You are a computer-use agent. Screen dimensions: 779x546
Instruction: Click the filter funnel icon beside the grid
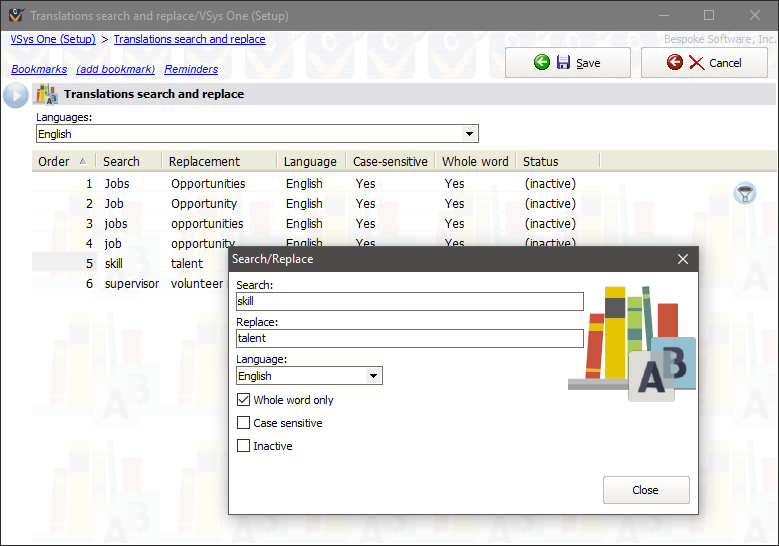tap(744, 193)
